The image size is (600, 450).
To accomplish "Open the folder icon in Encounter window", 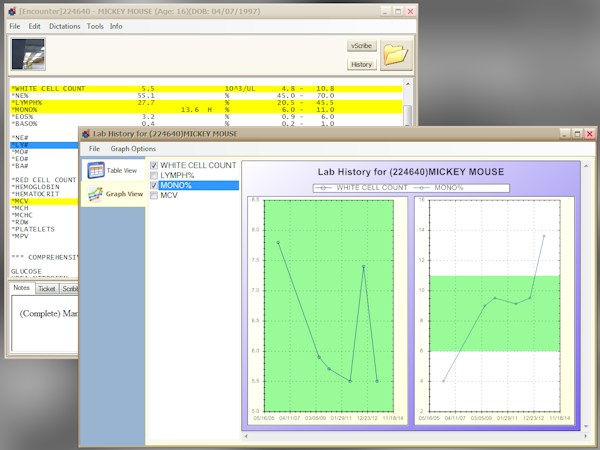I will point(396,55).
